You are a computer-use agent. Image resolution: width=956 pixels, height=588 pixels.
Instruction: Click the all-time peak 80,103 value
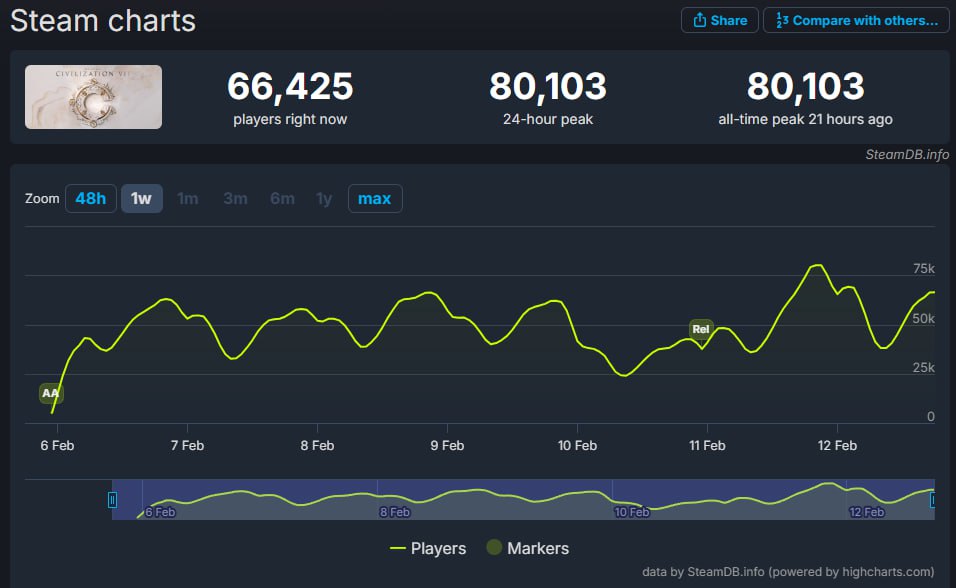(x=805, y=87)
